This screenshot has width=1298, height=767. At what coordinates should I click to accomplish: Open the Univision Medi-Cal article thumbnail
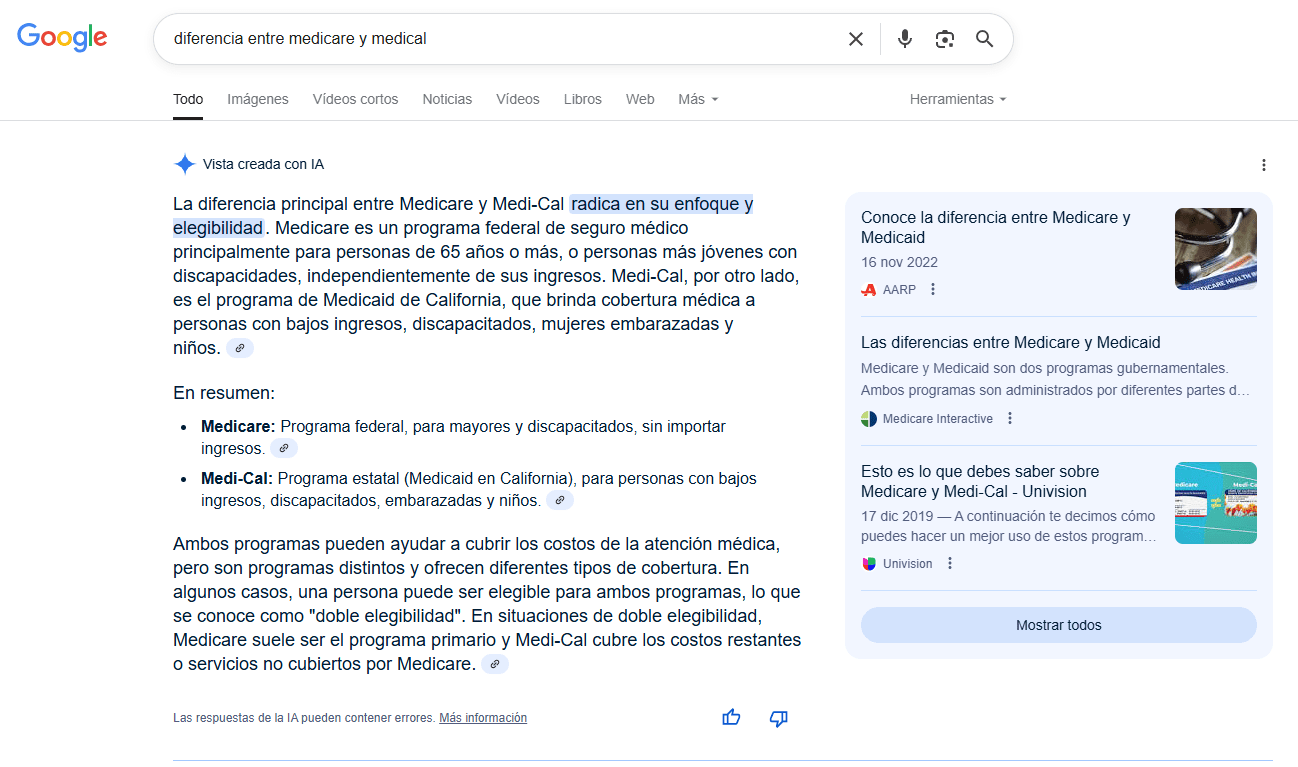tap(1216, 503)
